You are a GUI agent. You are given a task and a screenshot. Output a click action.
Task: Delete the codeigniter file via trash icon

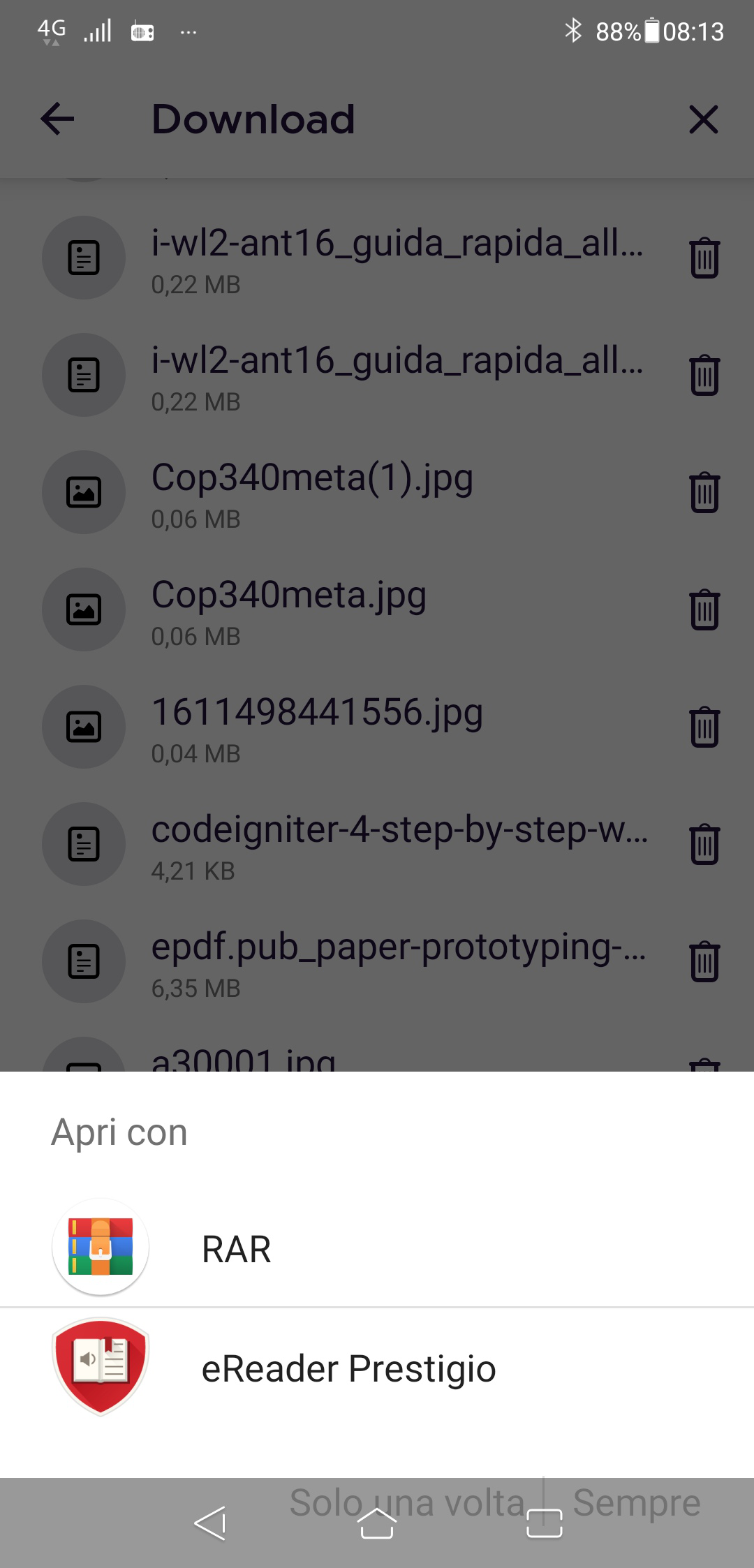(x=704, y=844)
